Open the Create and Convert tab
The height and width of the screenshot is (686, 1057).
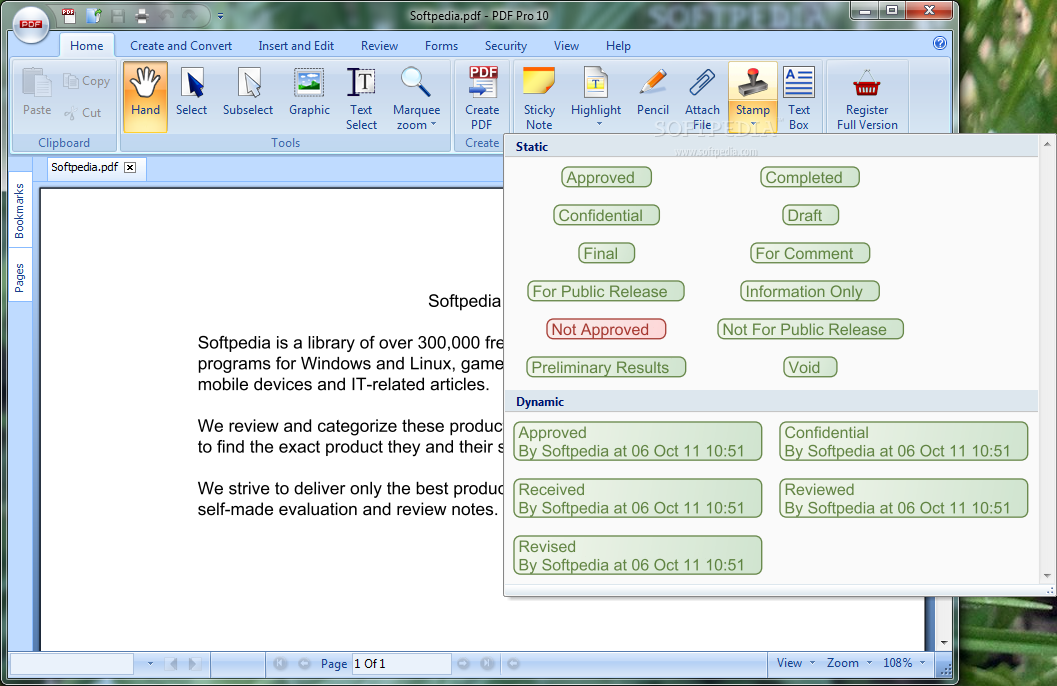point(181,46)
